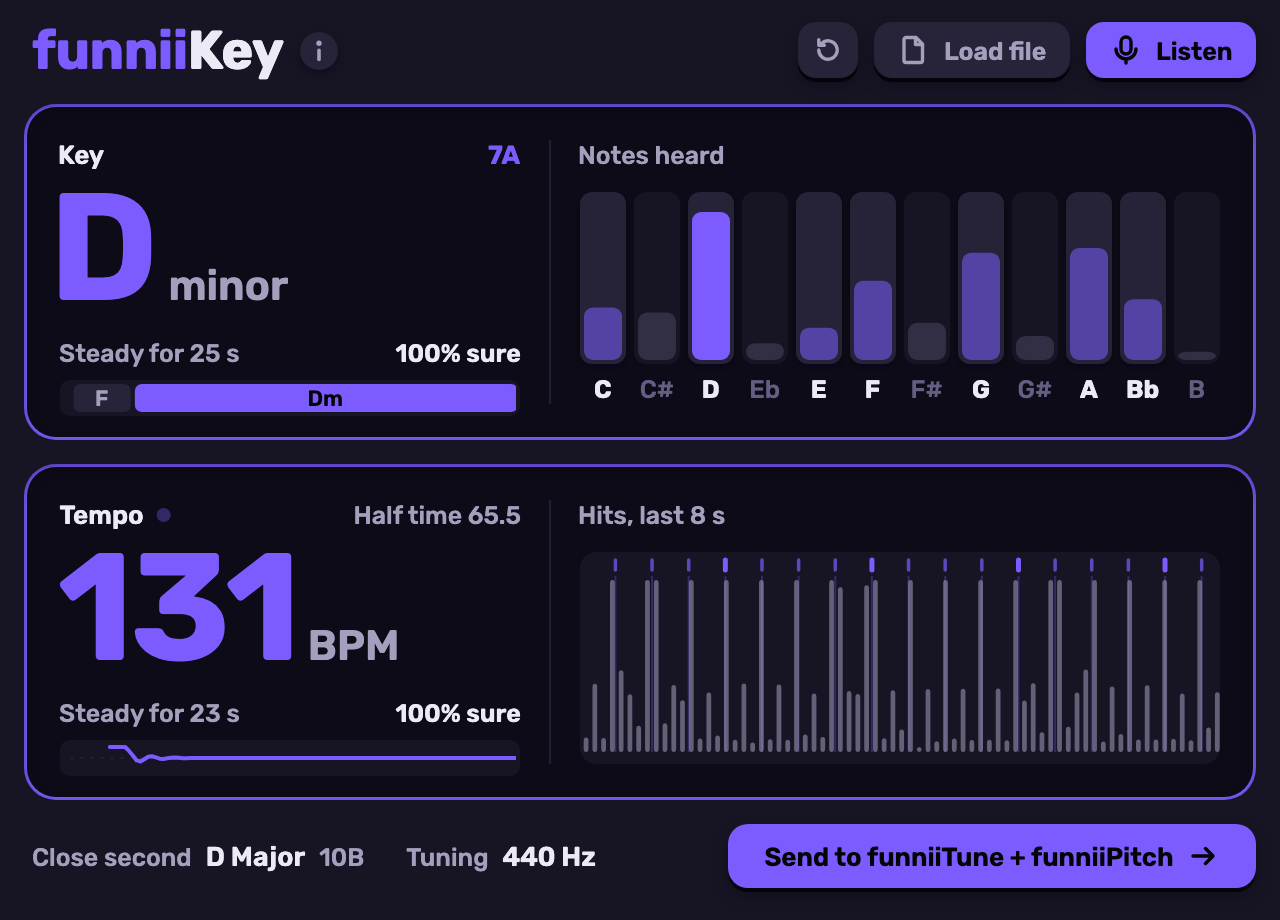Click the Bb note label
The height and width of the screenshot is (920, 1280).
1143,390
